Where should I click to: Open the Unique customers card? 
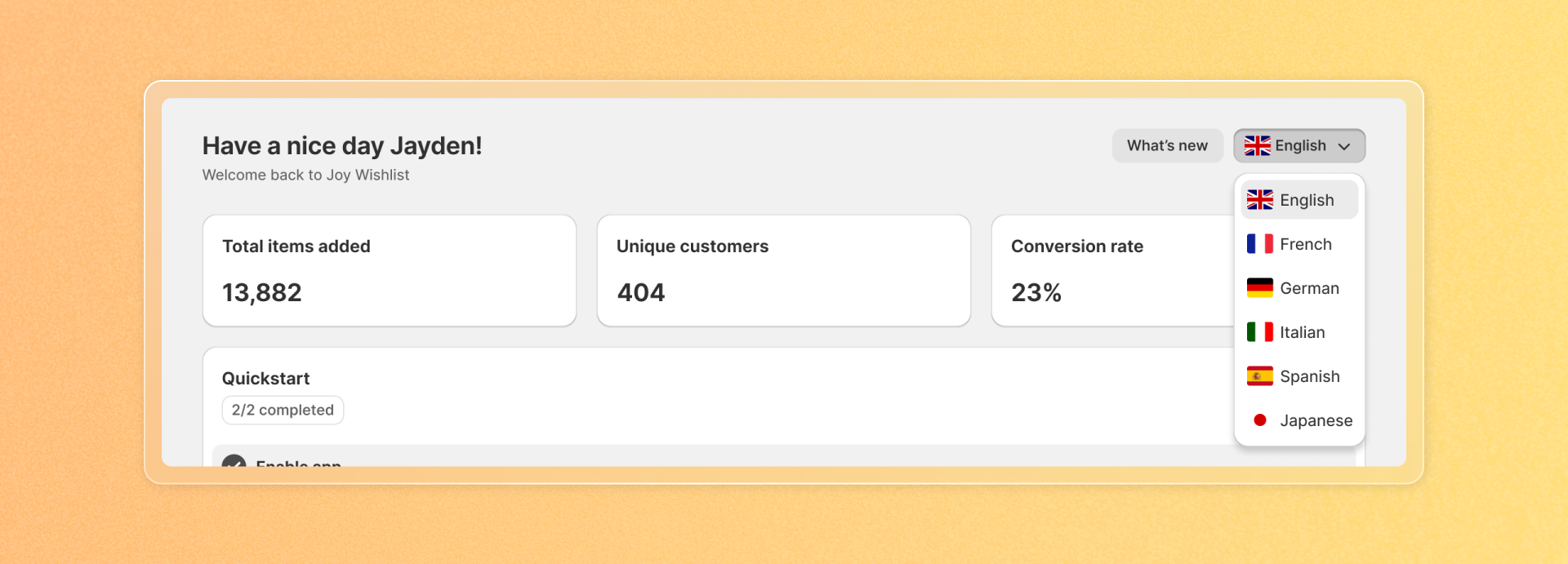coord(783,271)
